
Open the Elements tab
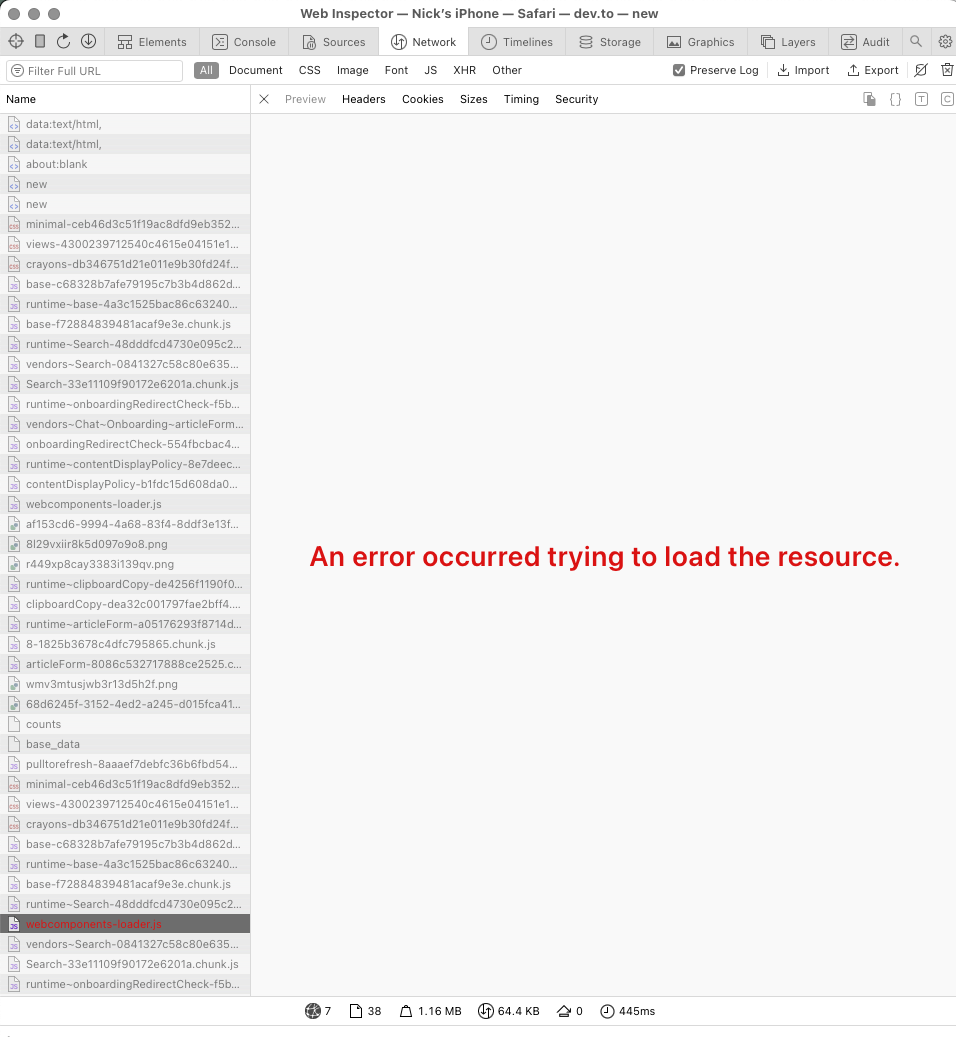152,42
